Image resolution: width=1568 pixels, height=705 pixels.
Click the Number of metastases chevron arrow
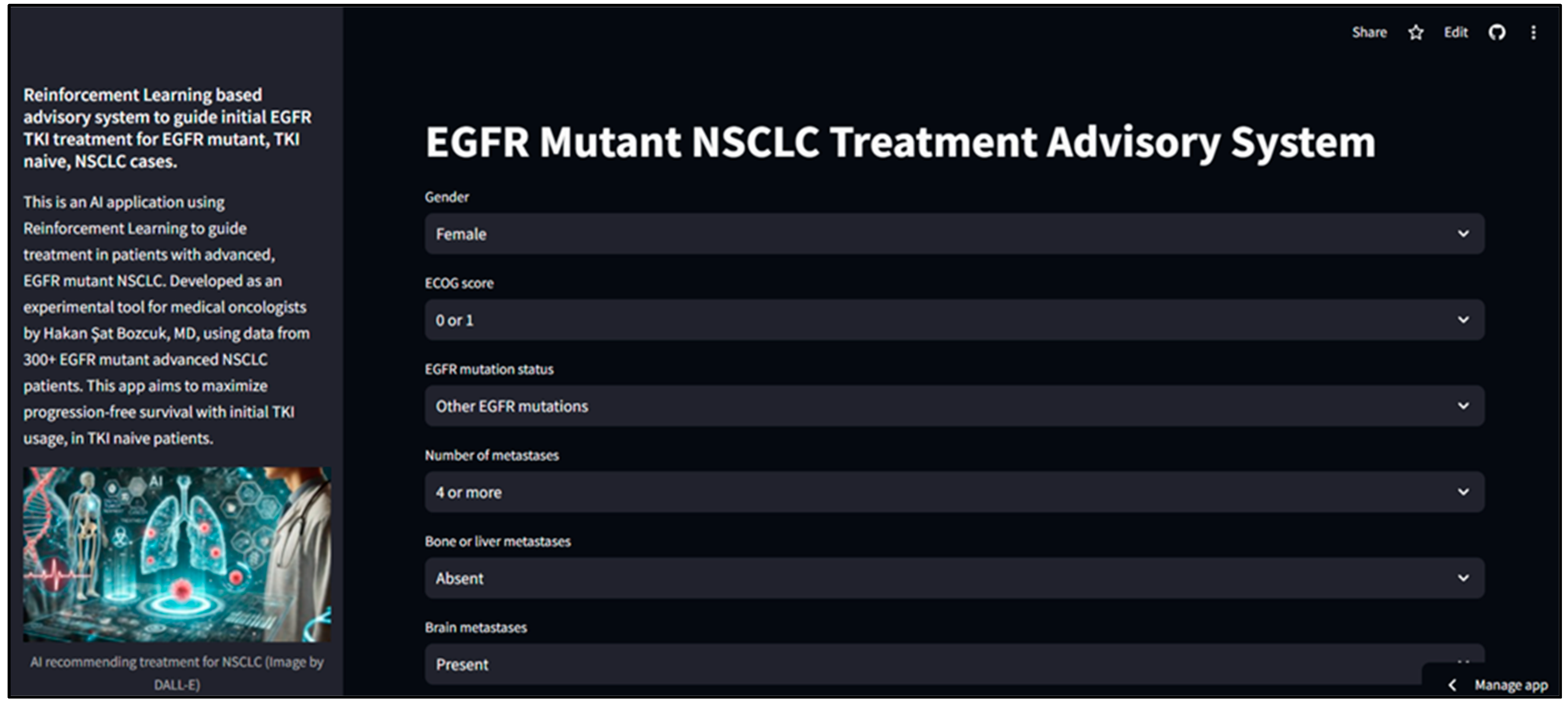(1463, 492)
